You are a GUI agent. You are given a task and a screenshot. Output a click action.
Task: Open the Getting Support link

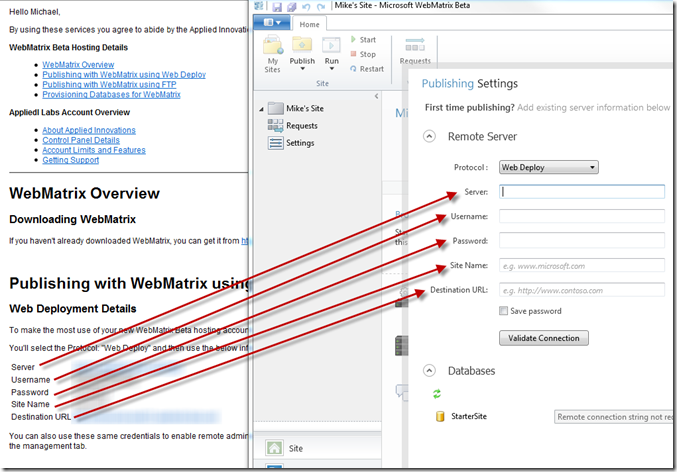pyautogui.click(x=70, y=160)
